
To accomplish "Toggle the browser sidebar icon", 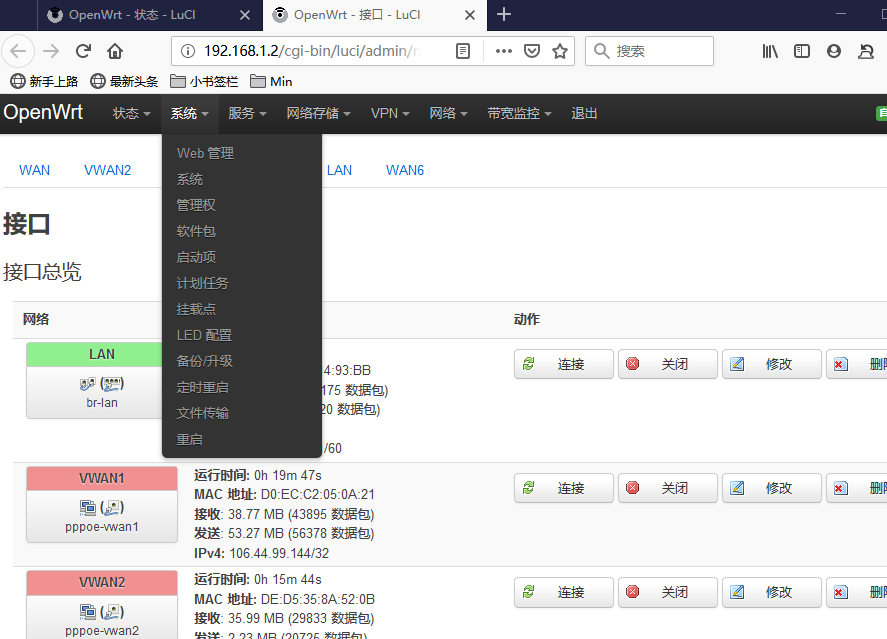I will 802,51.
